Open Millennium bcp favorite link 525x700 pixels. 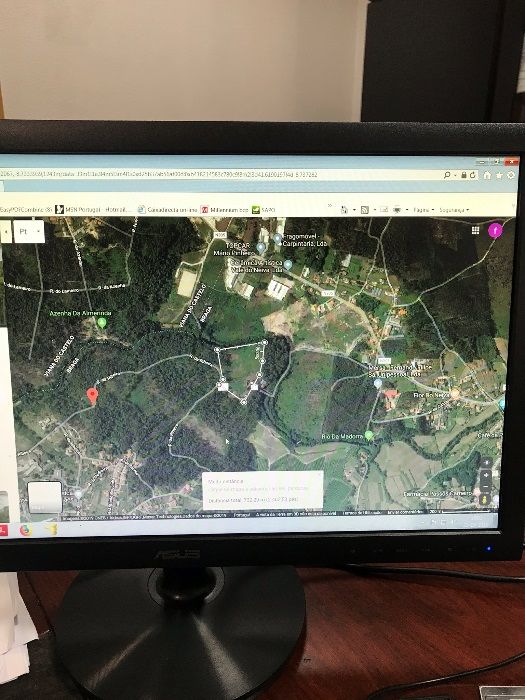point(225,209)
